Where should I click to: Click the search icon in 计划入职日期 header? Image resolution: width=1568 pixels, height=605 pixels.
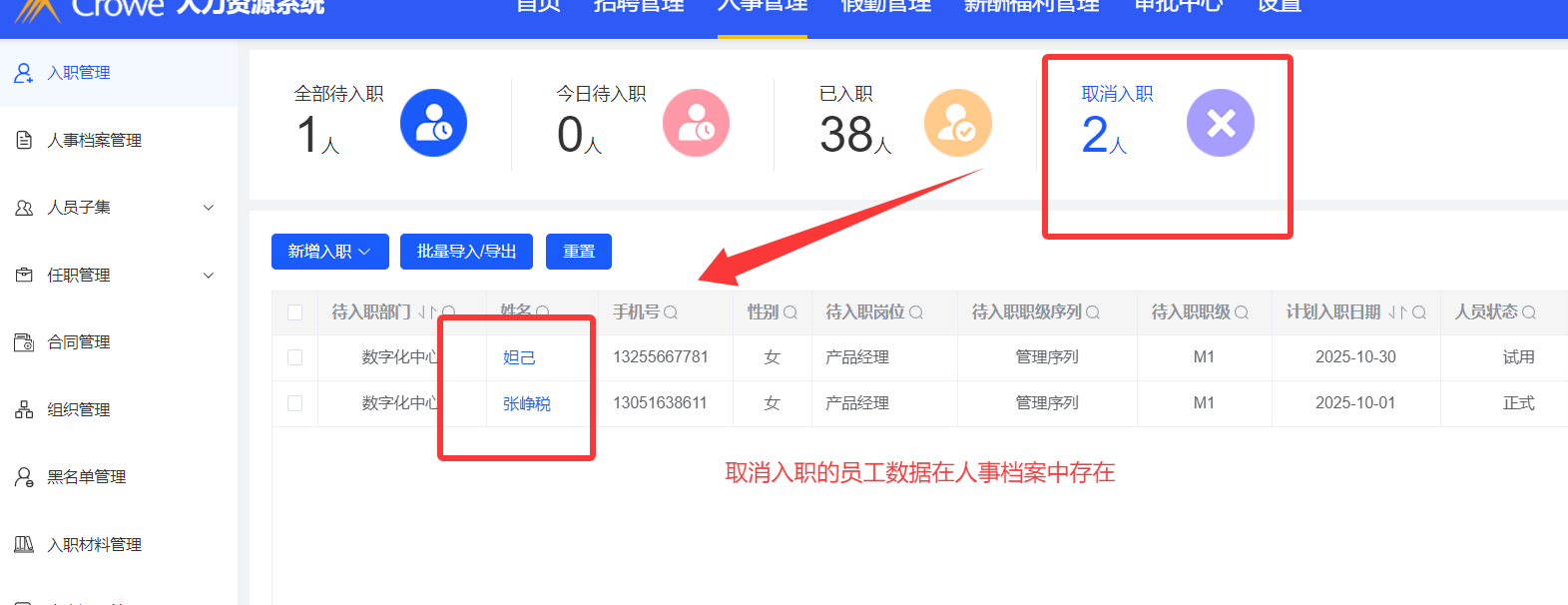click(1419, 312)
